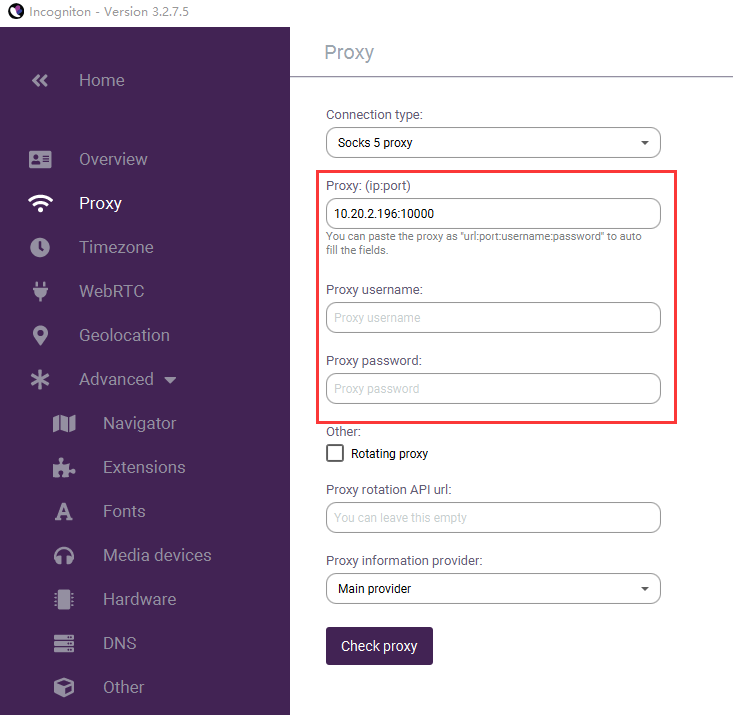The height and width of the screenshot is (715, 733).
Task: Click the Extensions puzzle piece icon
Action: [64, 467]
